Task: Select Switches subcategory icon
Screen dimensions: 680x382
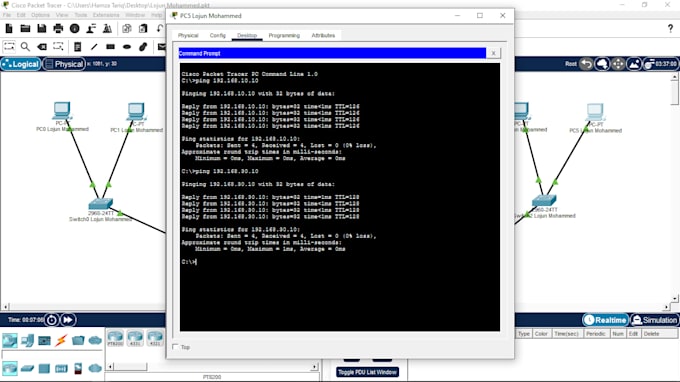Action: 27,369
